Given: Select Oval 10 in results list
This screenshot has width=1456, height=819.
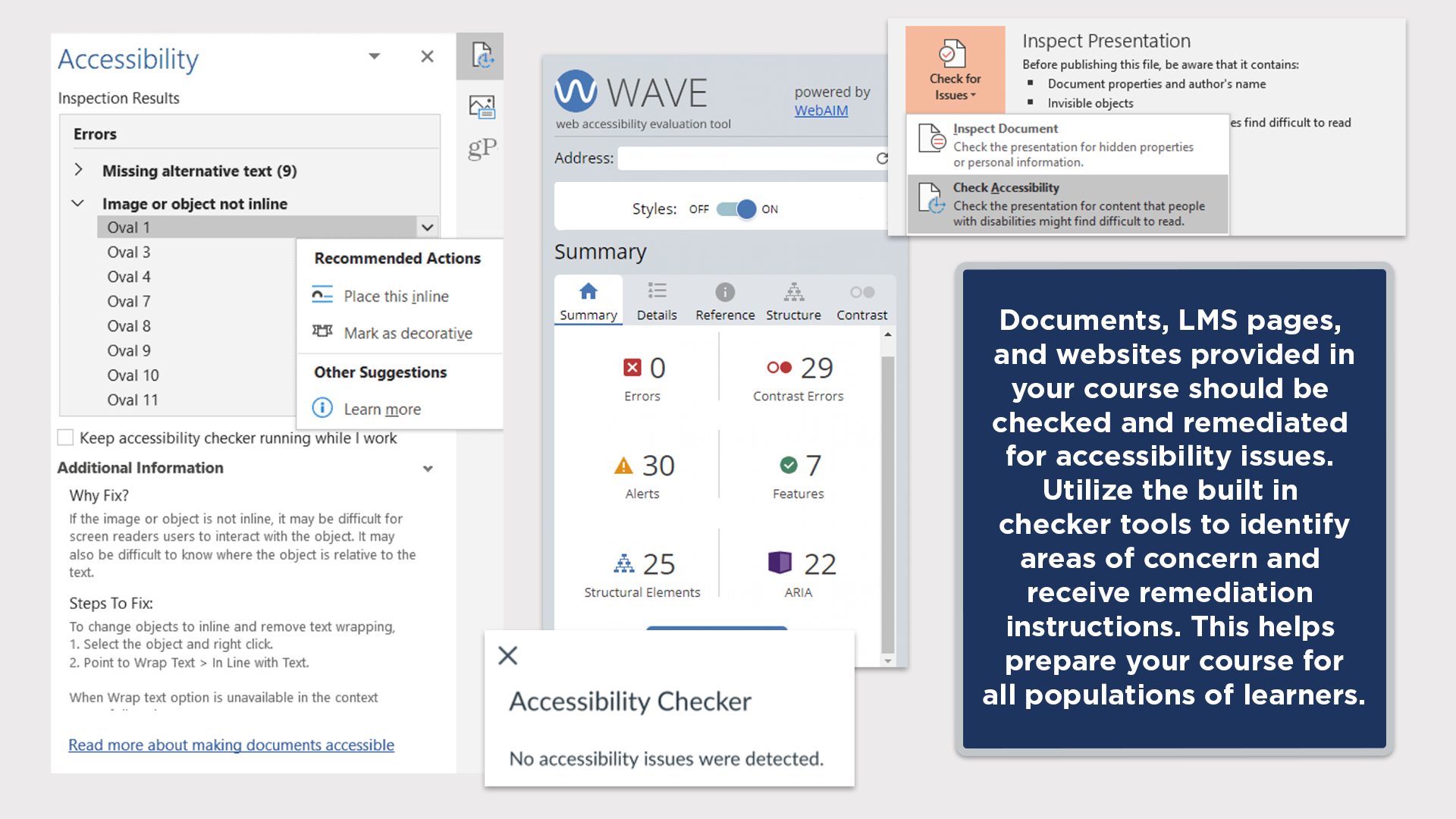Looking at the screenshot, I should click(133, 375).
